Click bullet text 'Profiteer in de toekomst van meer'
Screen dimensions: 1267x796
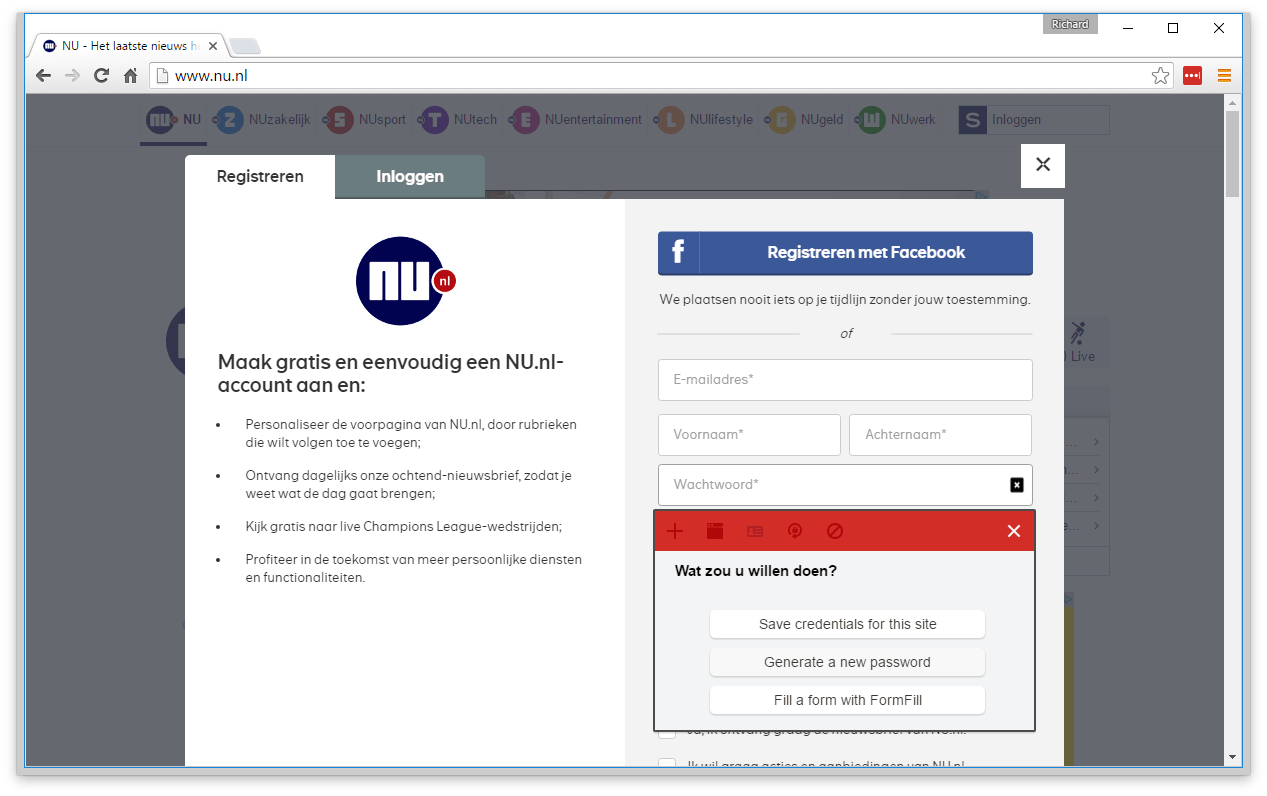click(x=413, y=568)
